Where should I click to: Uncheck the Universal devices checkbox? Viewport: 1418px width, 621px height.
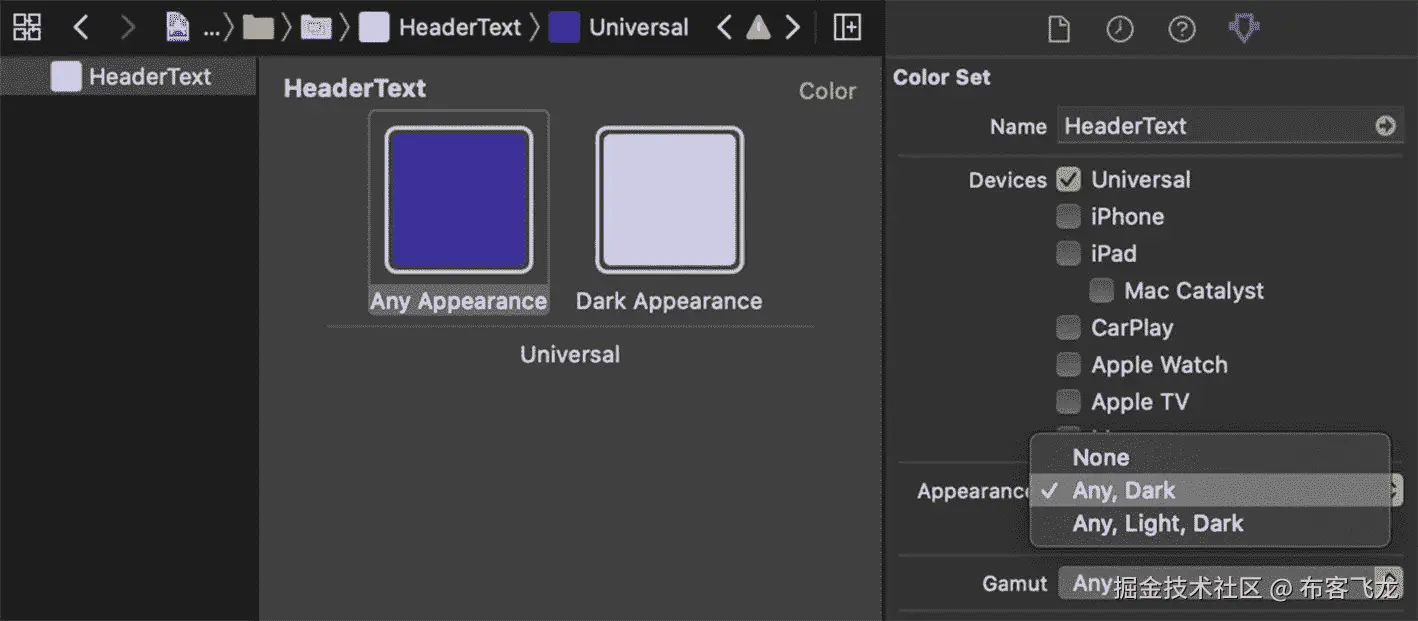tap(1069, 180)
